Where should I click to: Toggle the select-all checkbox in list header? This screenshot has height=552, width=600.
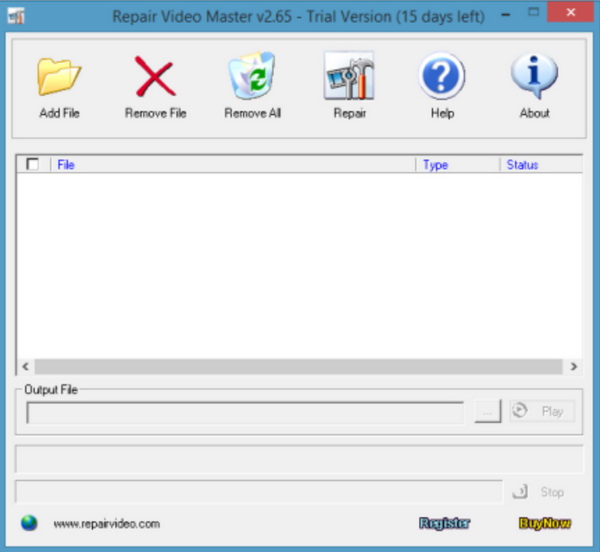click(x=33, y=164)
